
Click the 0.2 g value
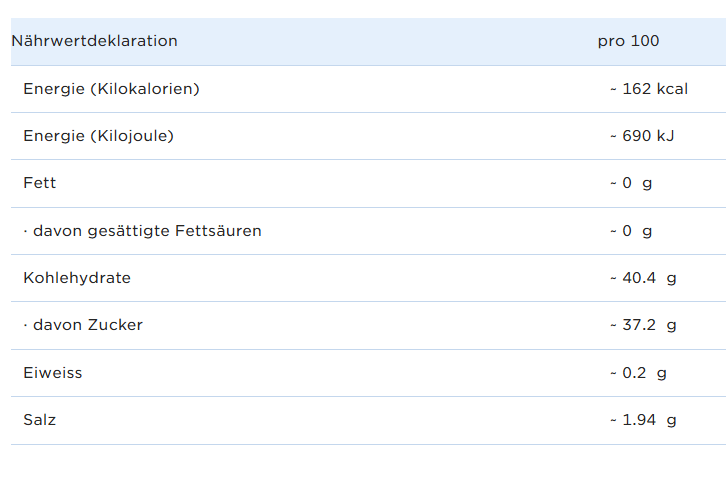(x=638, y=373)
